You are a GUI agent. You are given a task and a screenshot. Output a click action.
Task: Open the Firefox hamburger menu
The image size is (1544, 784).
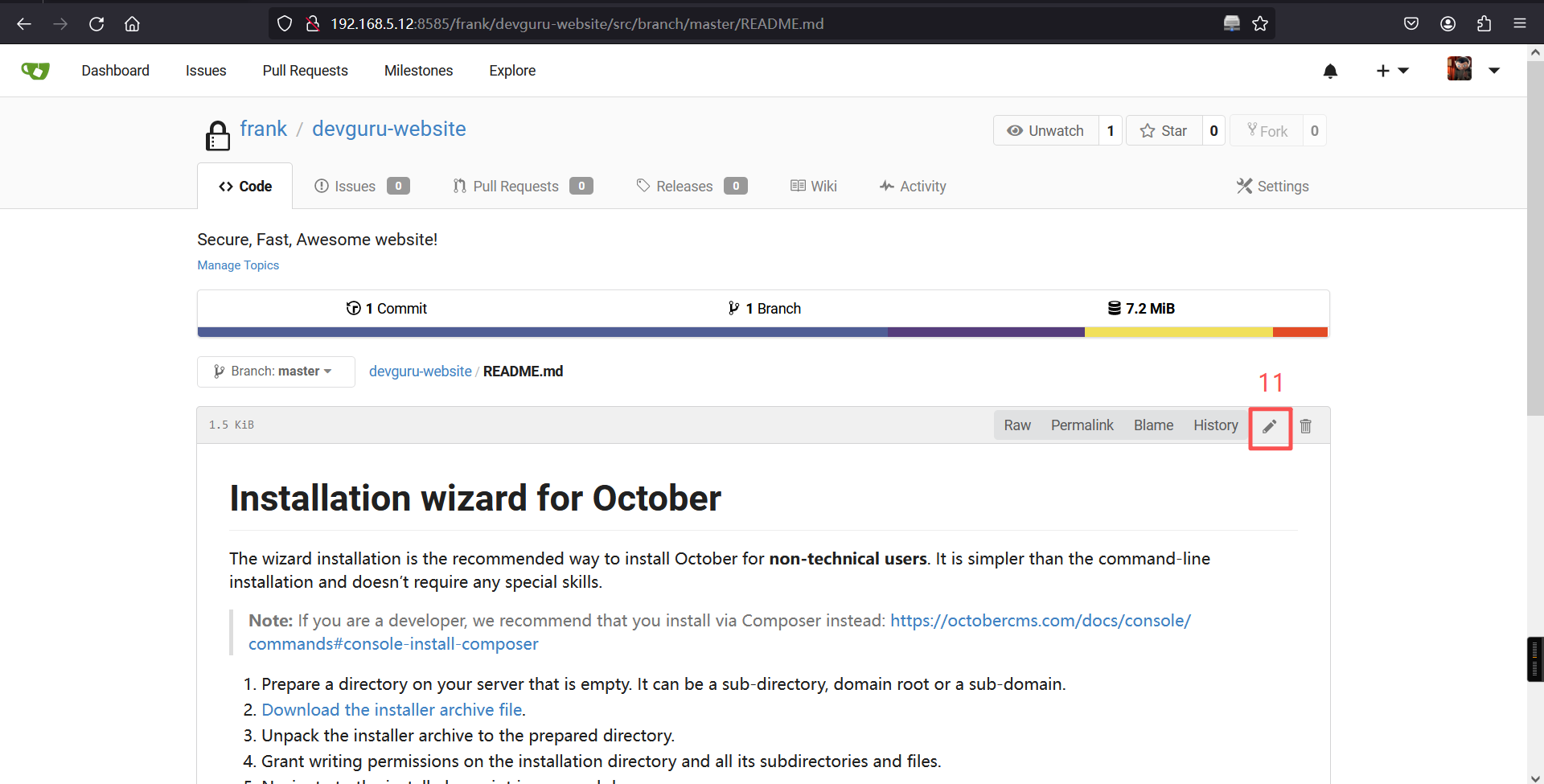[1520, 23]
